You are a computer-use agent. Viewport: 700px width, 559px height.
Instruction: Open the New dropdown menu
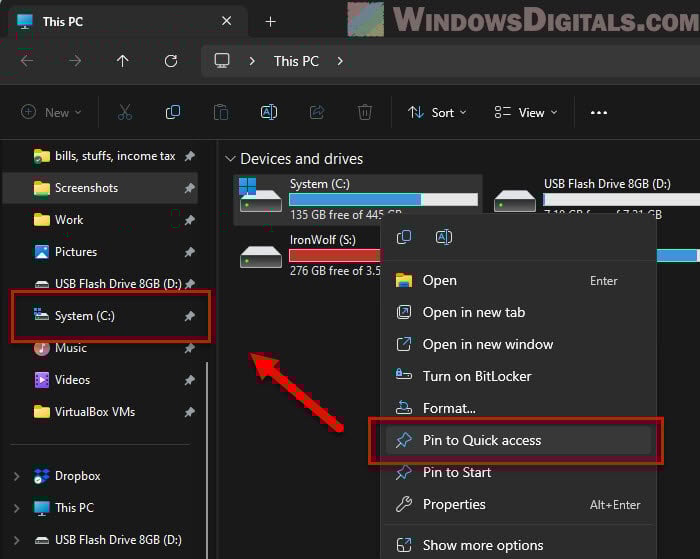[51, 113]
